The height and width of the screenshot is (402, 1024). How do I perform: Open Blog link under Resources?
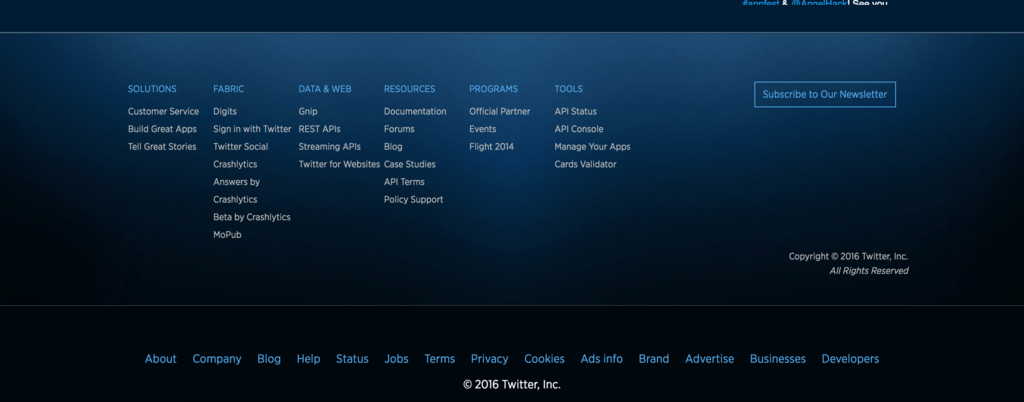tap(393, 147)
